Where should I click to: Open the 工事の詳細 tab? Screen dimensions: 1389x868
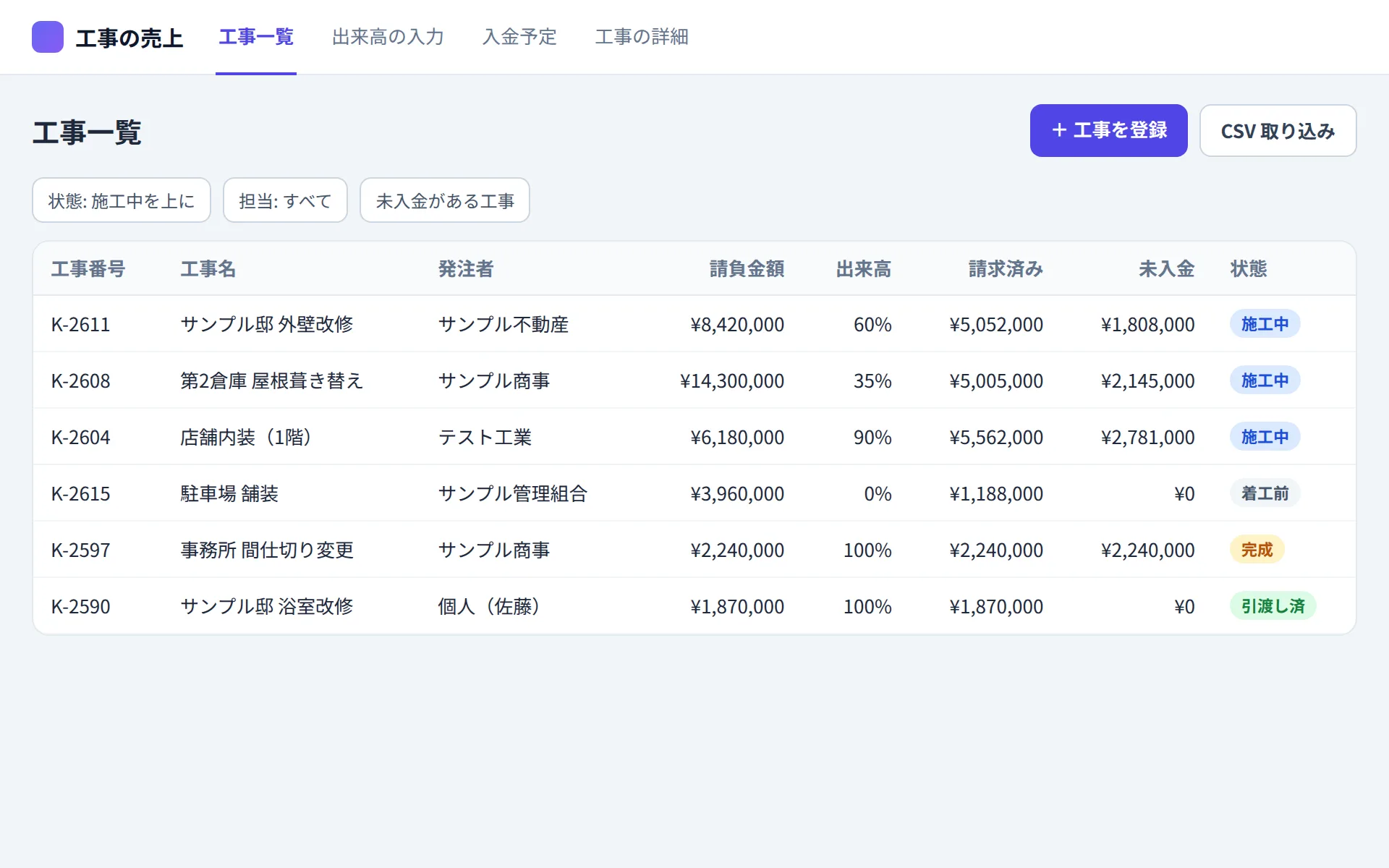(x=642, y=37)
